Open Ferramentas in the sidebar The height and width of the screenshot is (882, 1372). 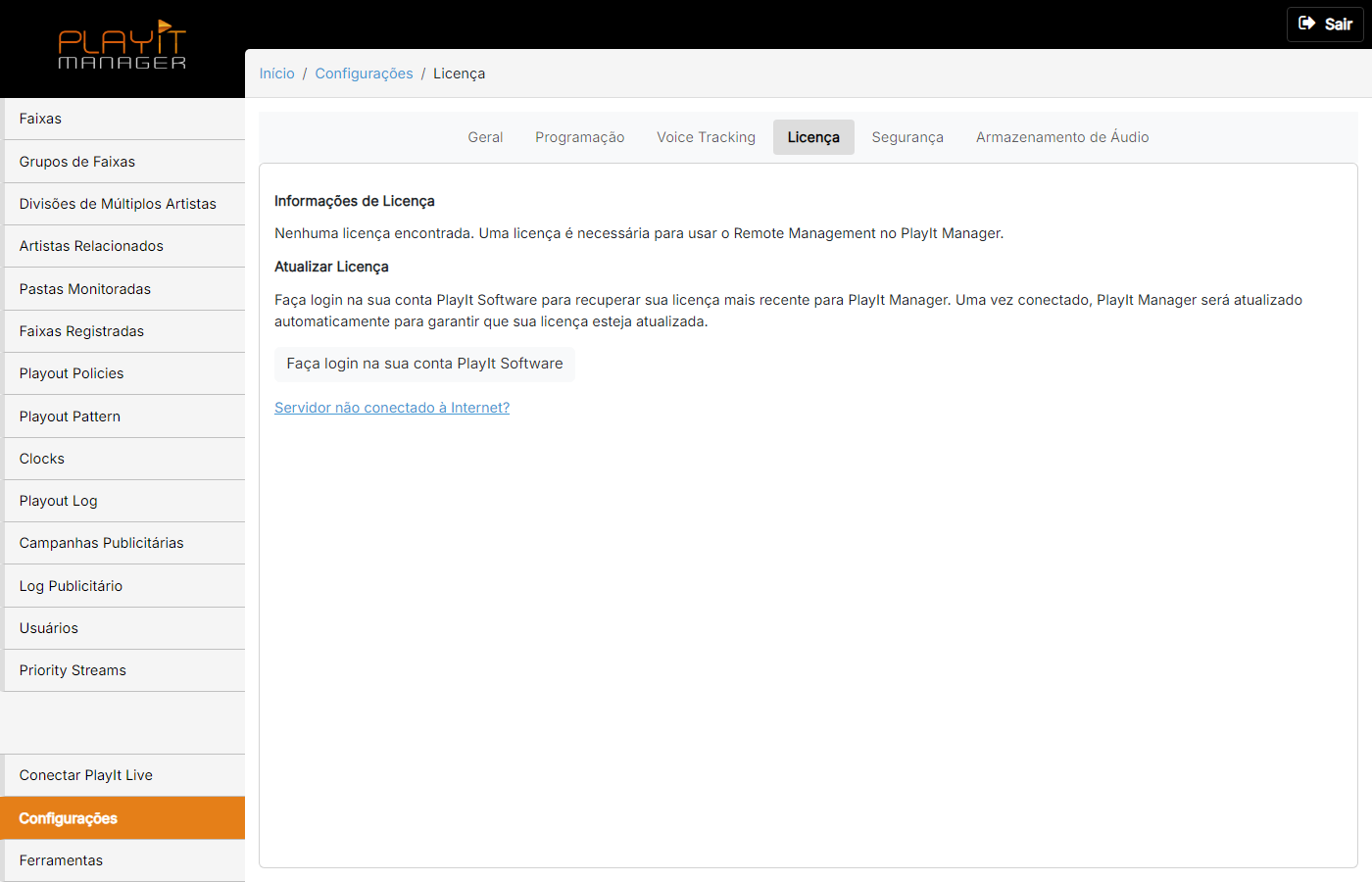tap(124, 860)
